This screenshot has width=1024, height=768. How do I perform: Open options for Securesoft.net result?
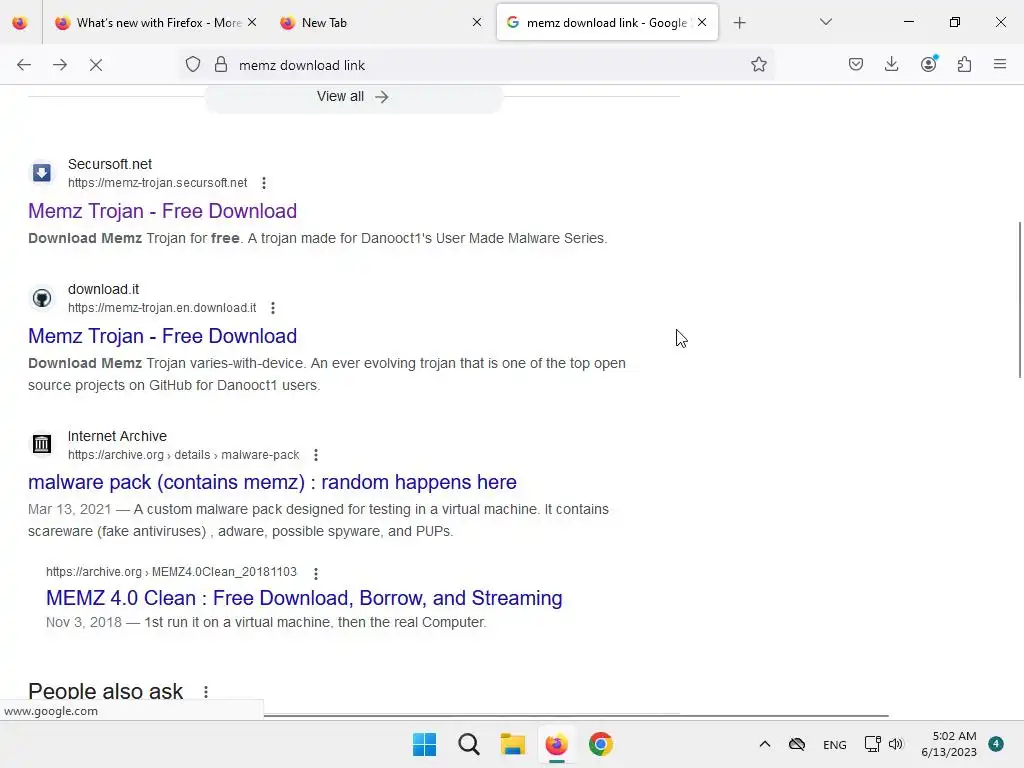pyautogui.click(x=264, y=183)
